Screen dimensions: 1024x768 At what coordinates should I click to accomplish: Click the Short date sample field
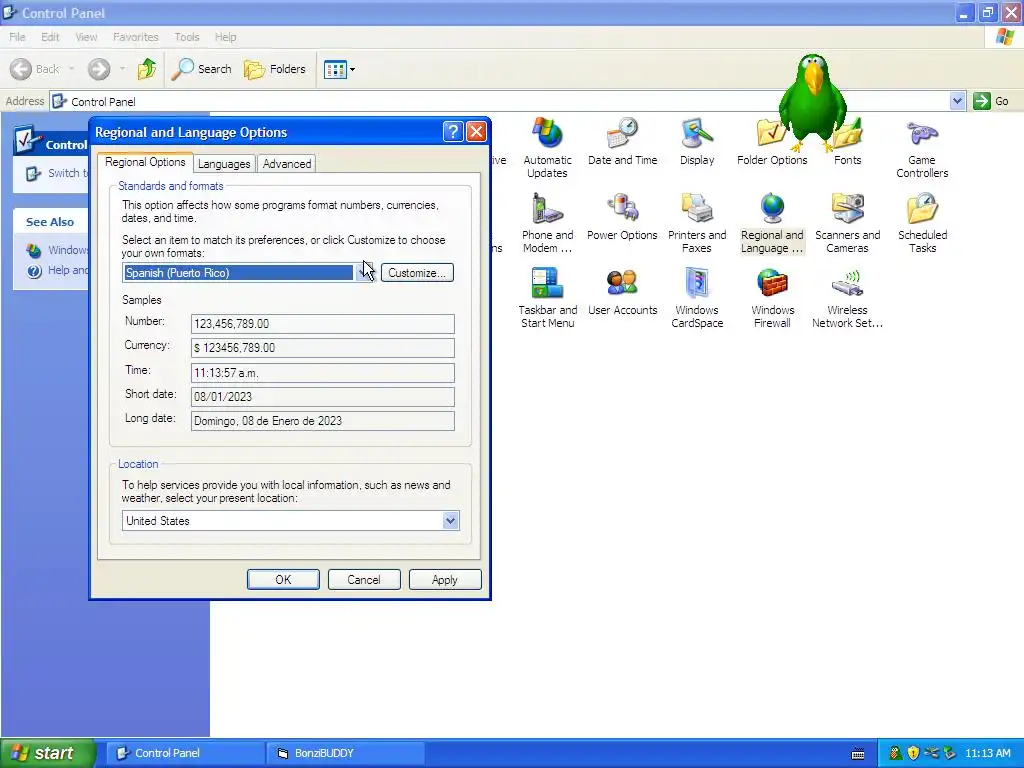(323, 397)
